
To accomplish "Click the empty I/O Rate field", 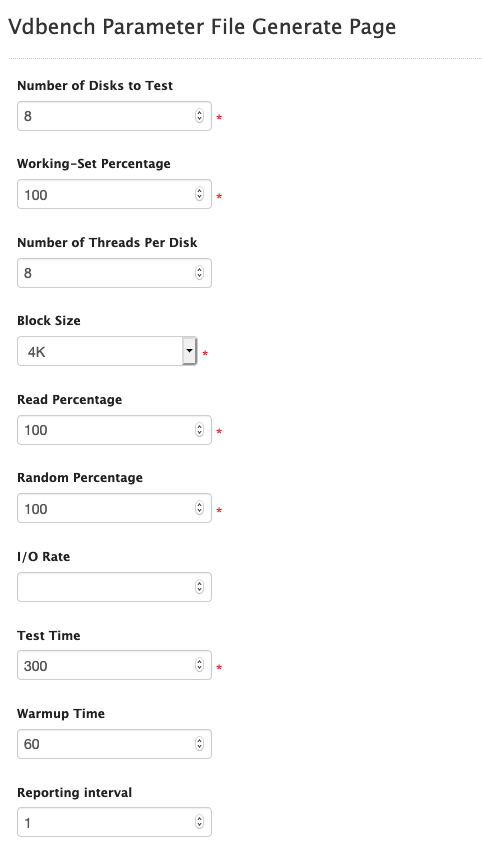I will [115, 587].
